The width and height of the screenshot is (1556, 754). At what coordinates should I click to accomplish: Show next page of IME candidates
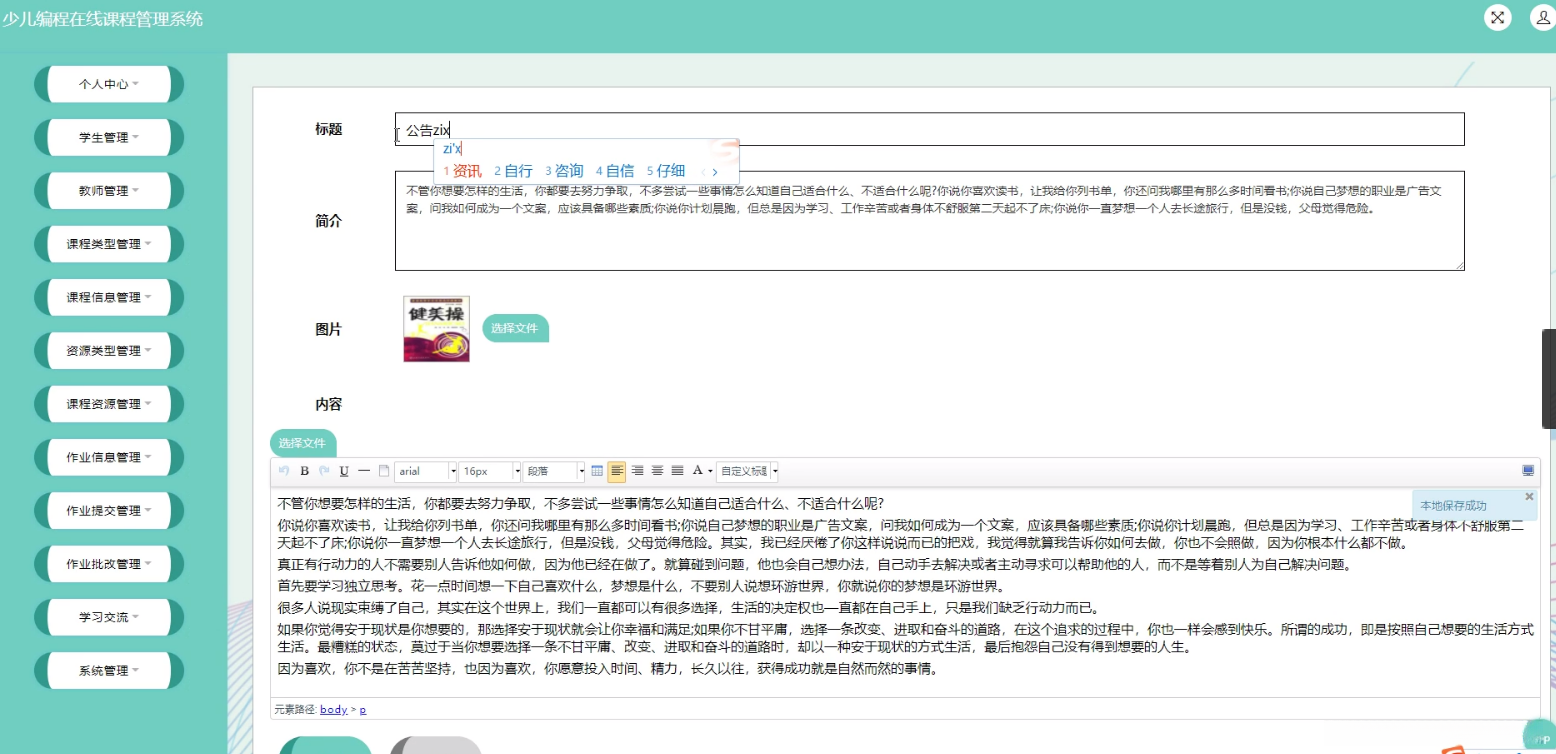(x=715, y=172)
